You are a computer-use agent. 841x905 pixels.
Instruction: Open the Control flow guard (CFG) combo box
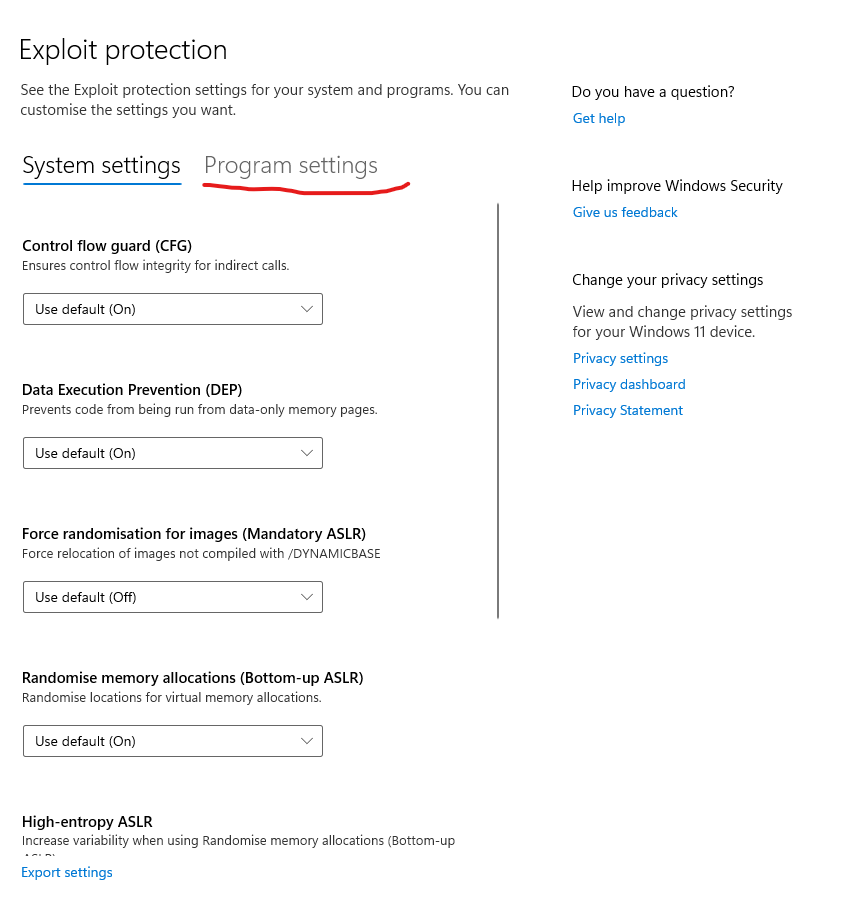[172, 309]
